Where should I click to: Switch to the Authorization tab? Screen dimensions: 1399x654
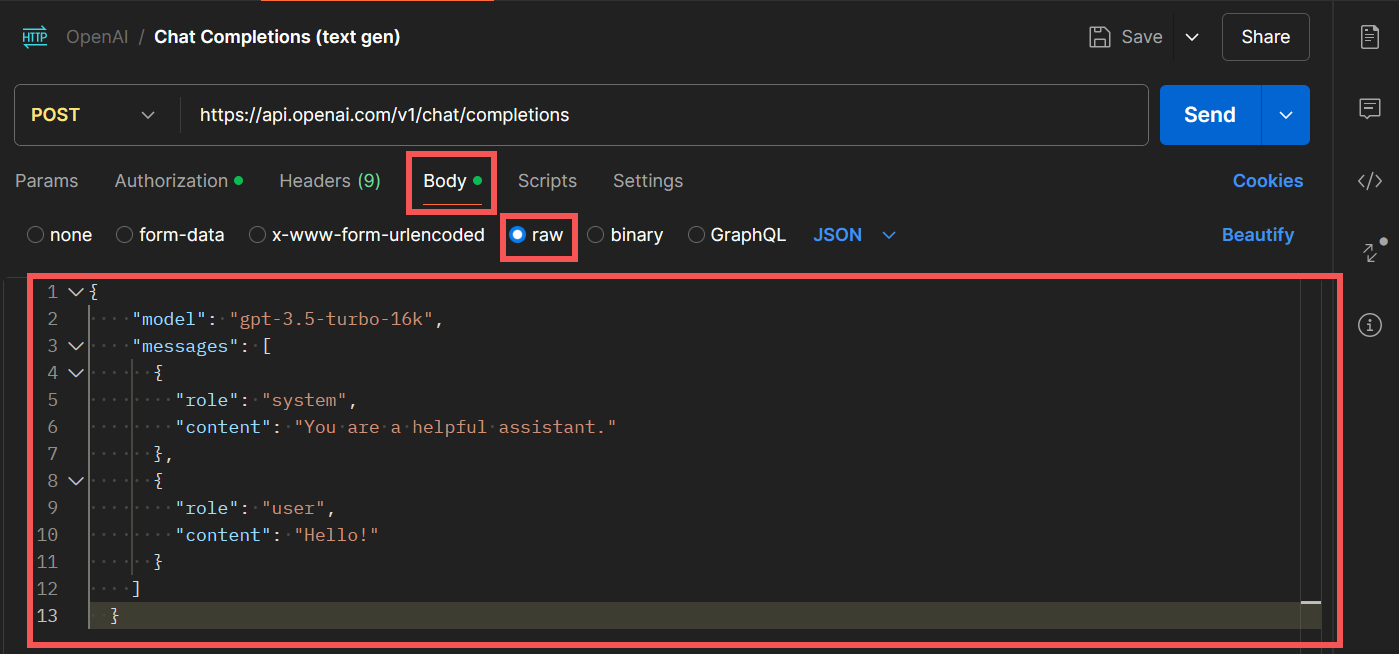179,181
